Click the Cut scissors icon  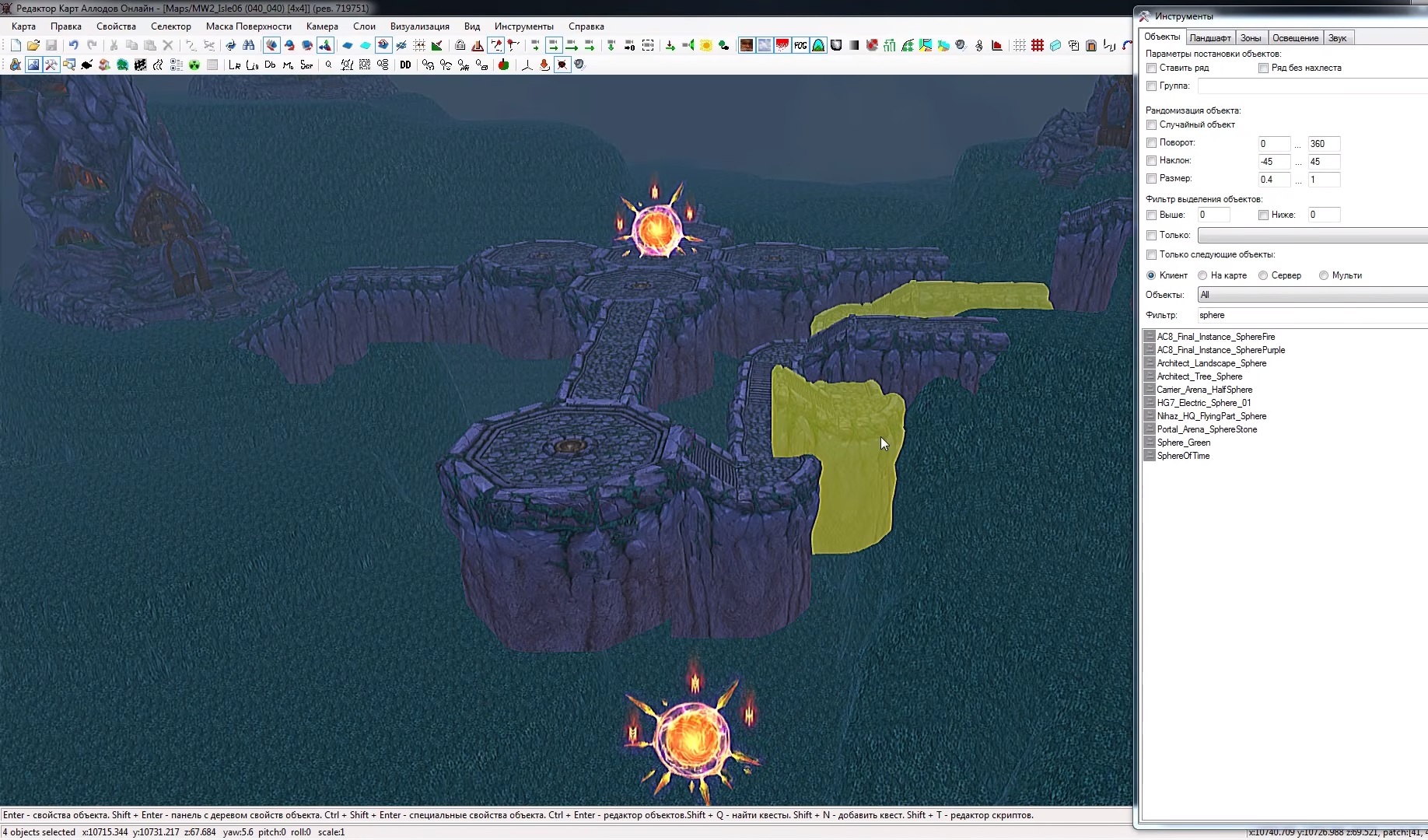(114, 45)
